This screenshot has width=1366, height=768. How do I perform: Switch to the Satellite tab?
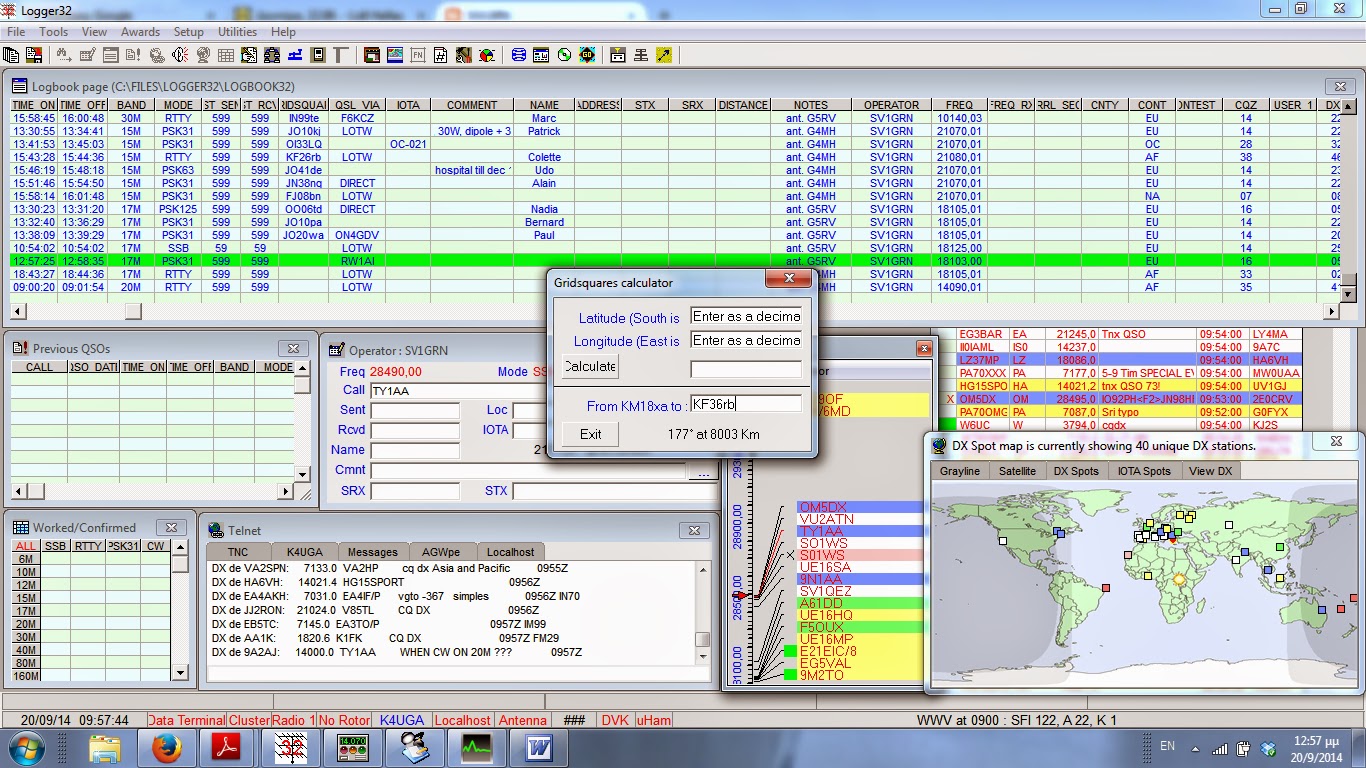click(x=1017, y=471)
